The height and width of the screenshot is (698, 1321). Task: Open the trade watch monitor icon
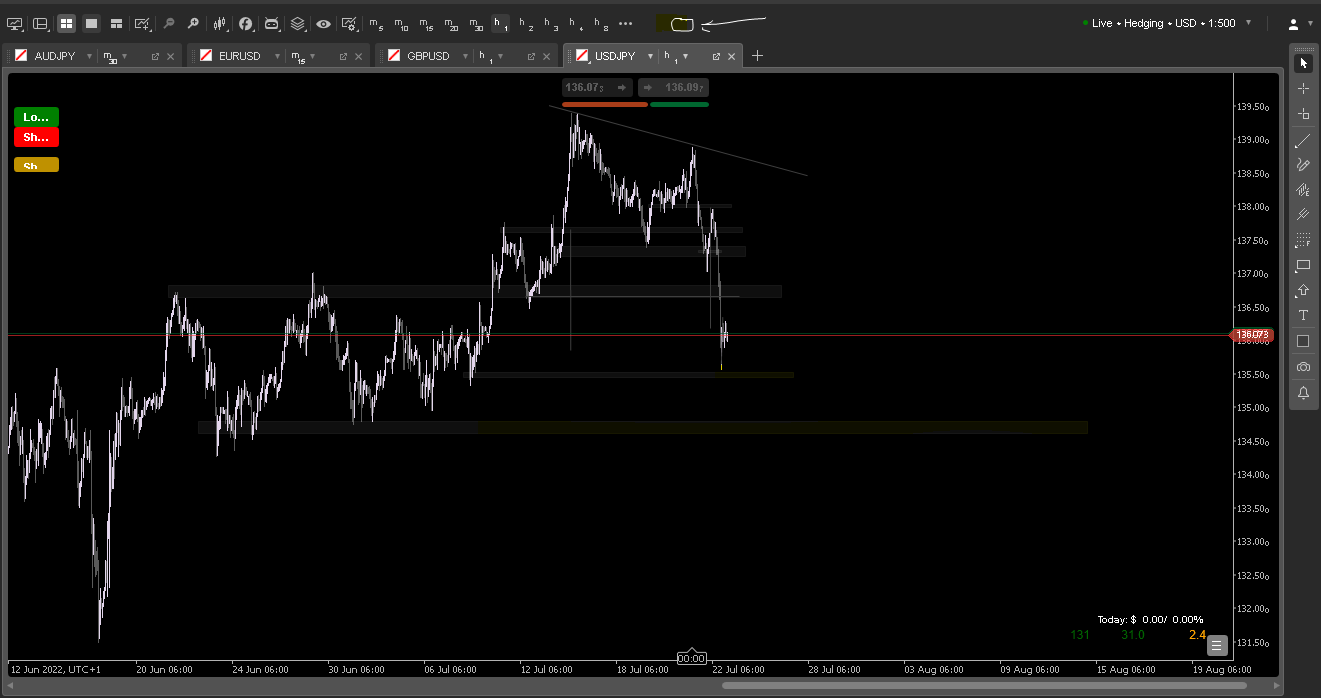click(x=15, y=23)
